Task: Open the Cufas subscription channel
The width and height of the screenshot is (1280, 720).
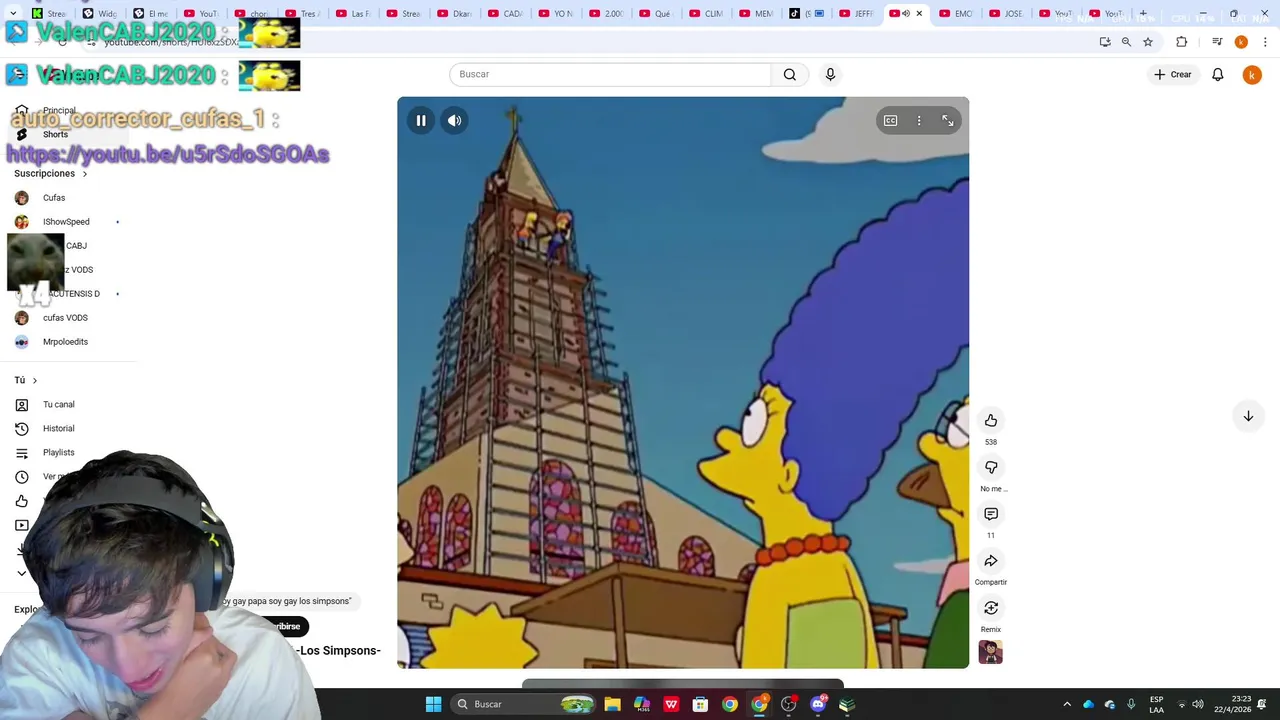Action: pos(54,198)
